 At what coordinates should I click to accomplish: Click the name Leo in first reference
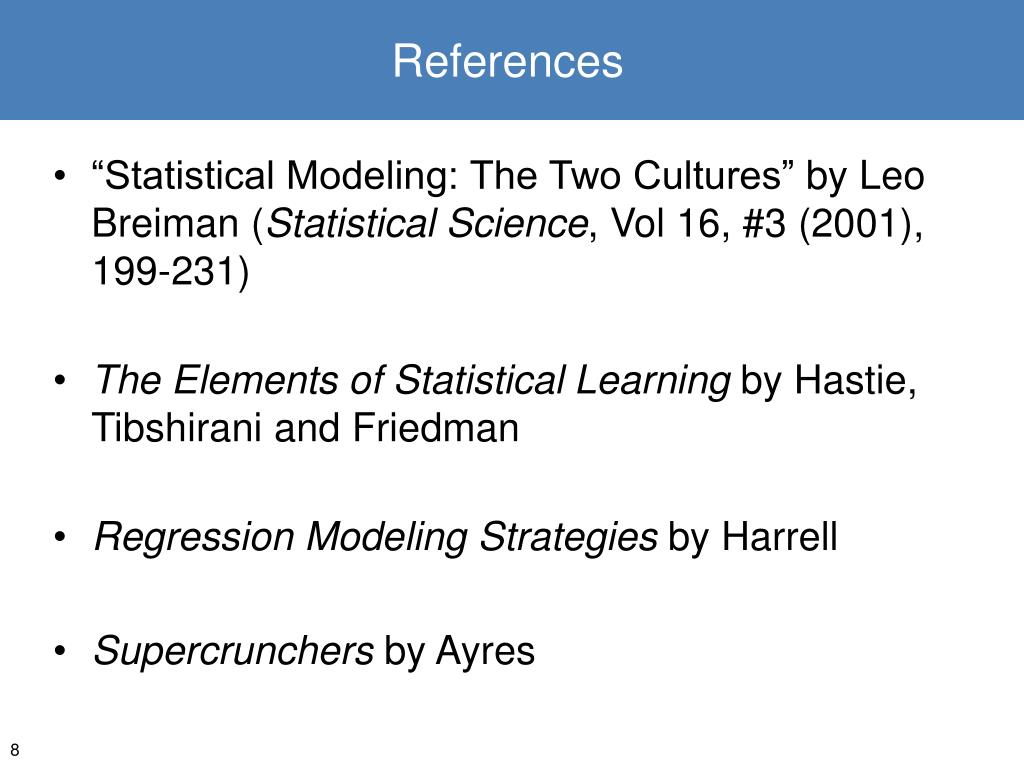click(891, 175)
